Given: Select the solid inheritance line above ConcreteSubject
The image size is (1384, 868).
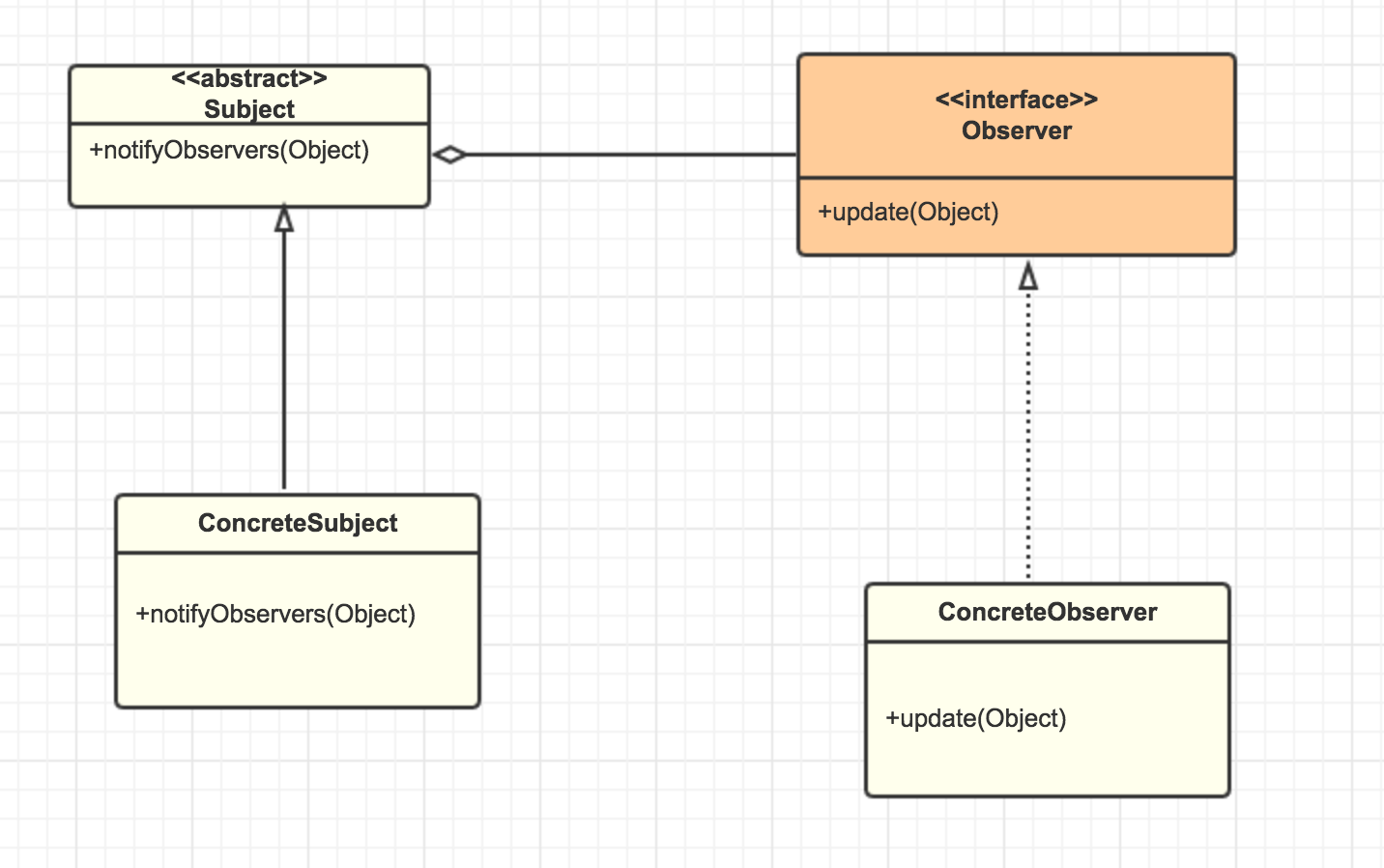Looking at the screenshot, I should tap(284, 361).
